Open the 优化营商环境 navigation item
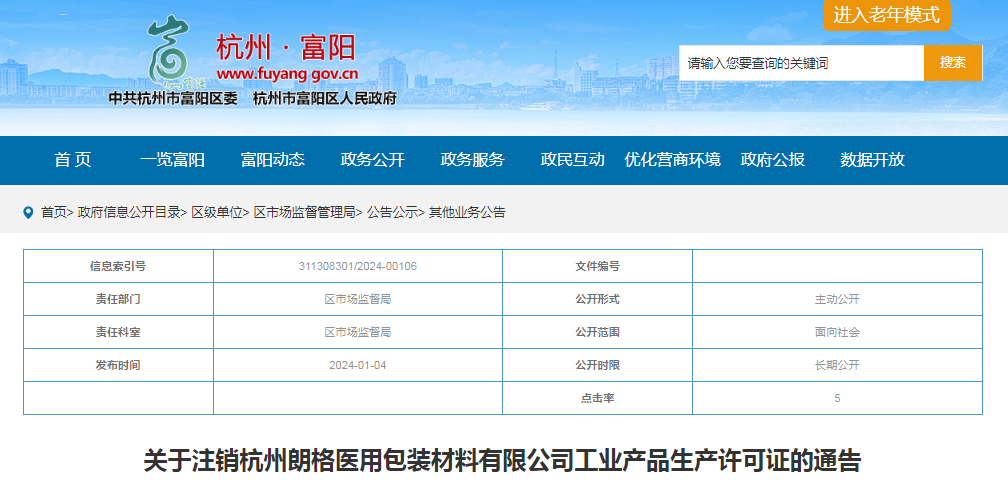Image resolution: width=1008 pixels, height=489 pixels. [672, 160]
